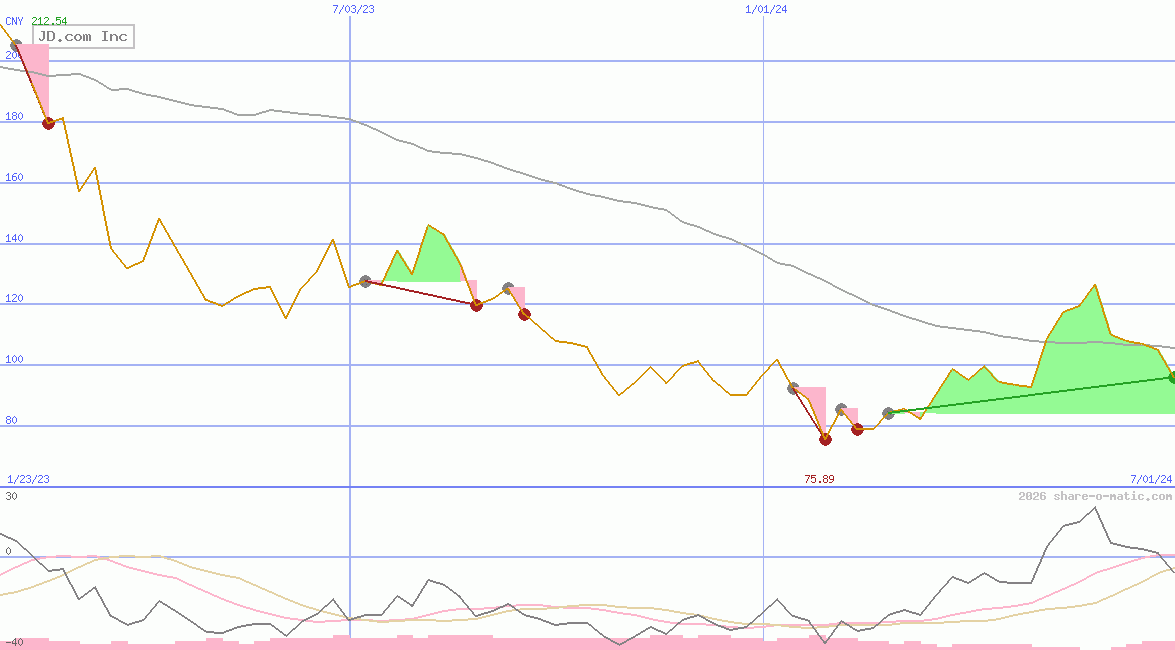This screenshot has width=1175, height=650.
Task: Select the red dot after the first decline
Action: 48,123
